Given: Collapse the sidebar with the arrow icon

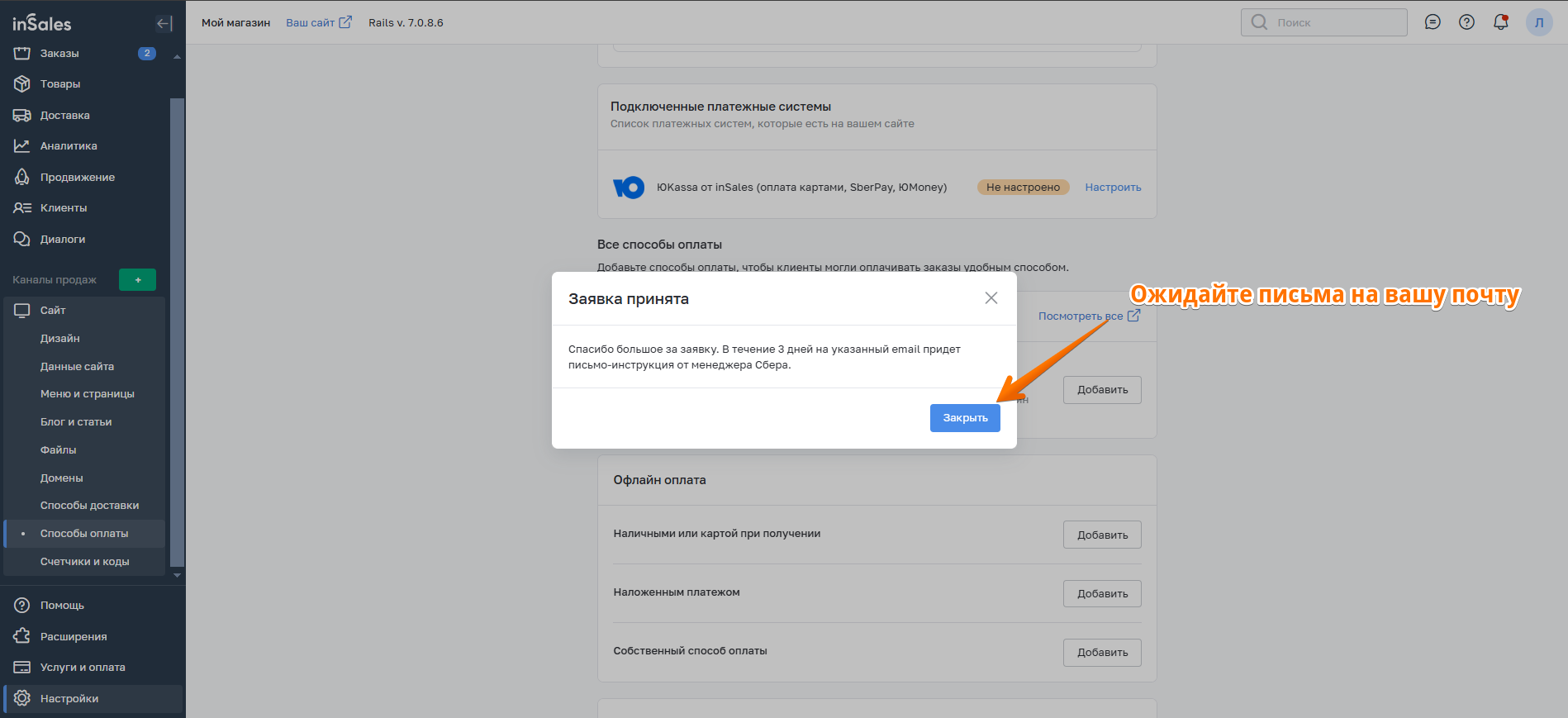Looking at the screenshot, I should click(164, 23).
